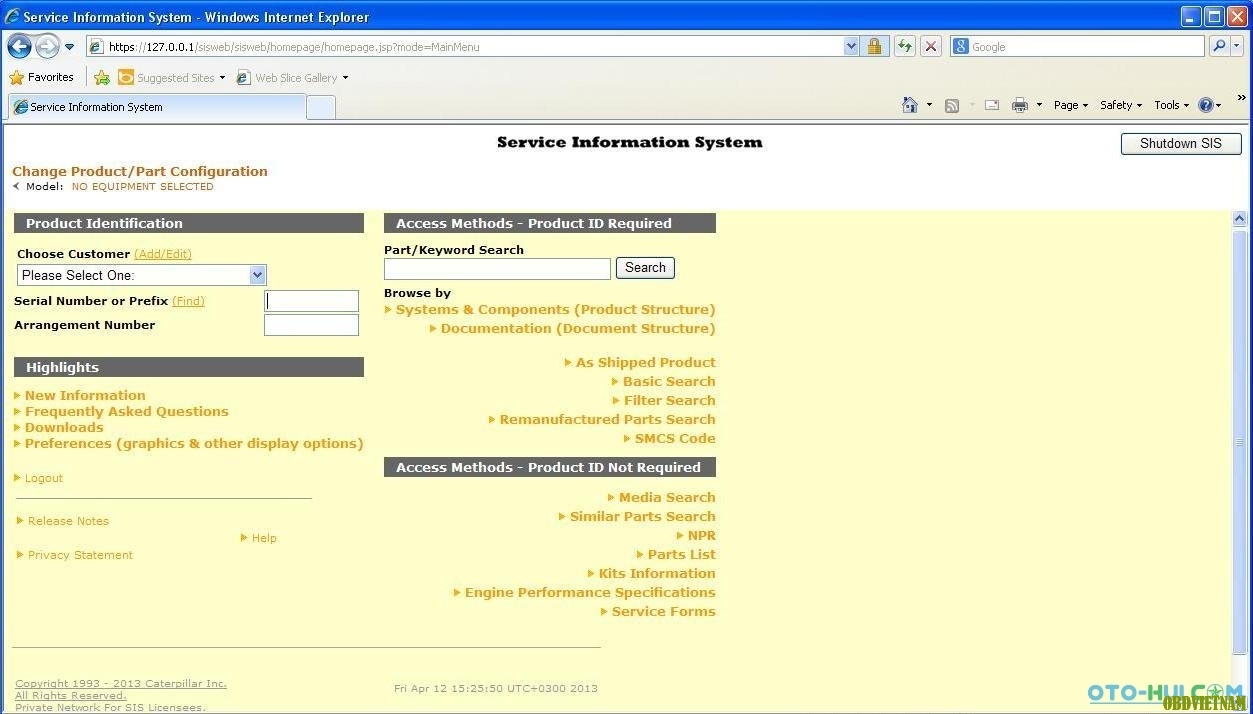
Task: Open SMCS Code
Action: (x=675, y=439)
